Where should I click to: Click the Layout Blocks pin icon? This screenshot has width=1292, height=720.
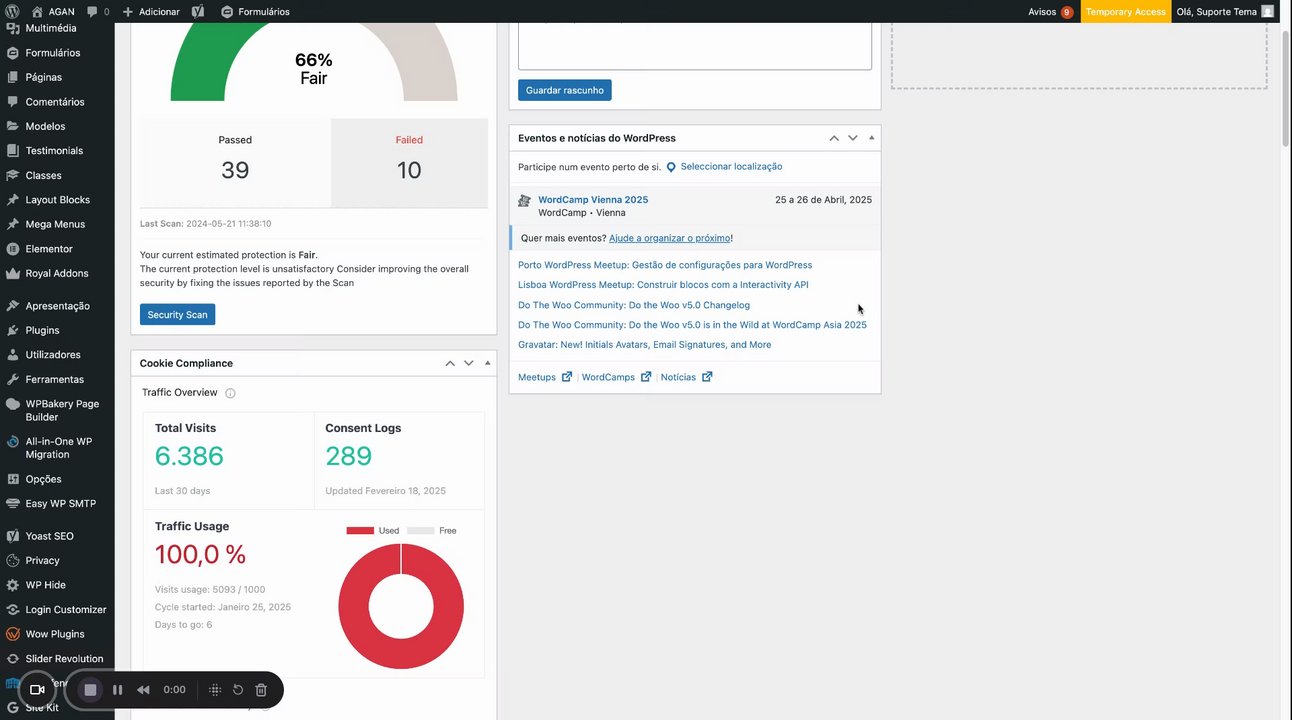12,200
